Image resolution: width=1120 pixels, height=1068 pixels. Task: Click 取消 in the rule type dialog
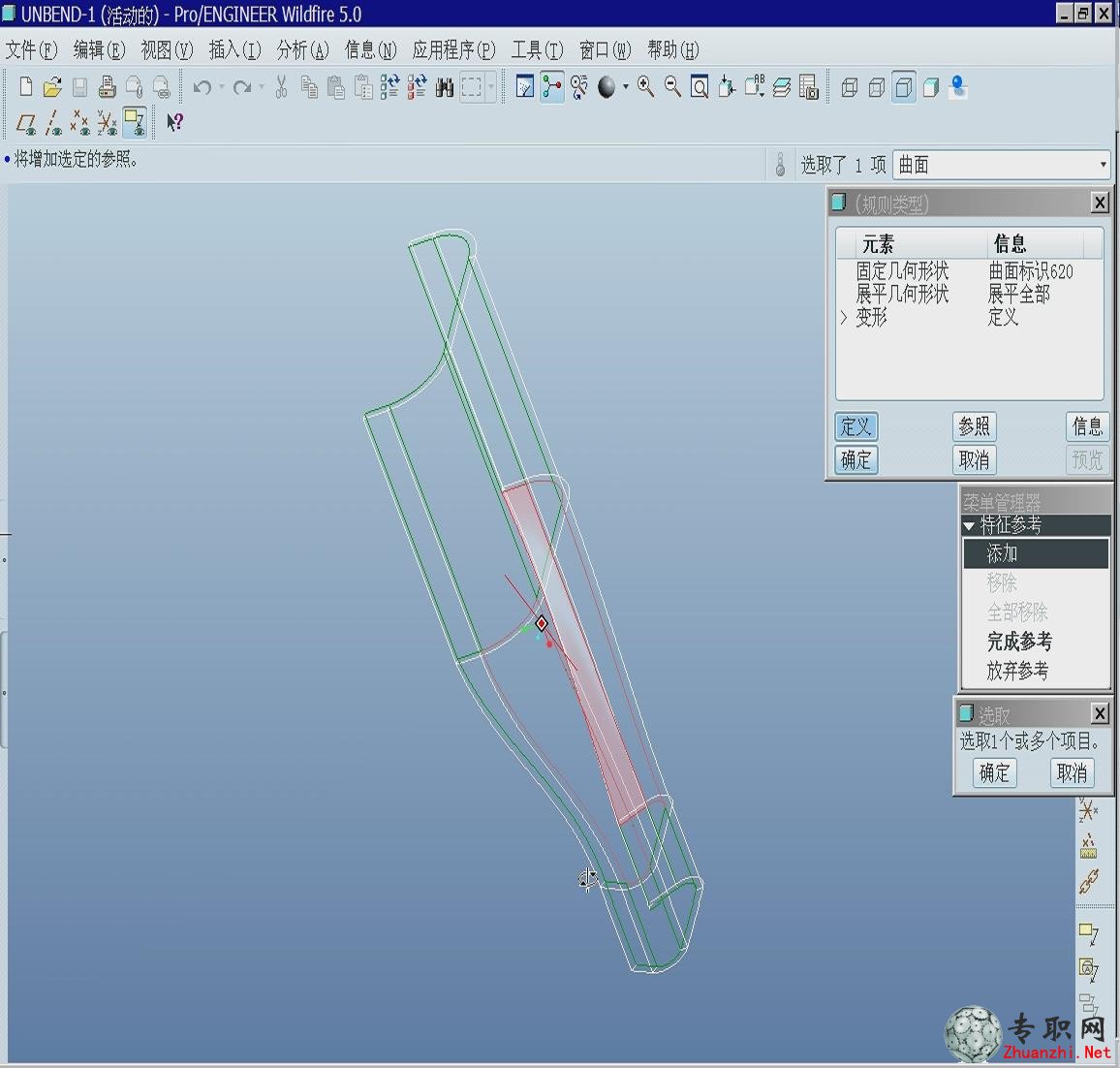(x=975, y=459)
